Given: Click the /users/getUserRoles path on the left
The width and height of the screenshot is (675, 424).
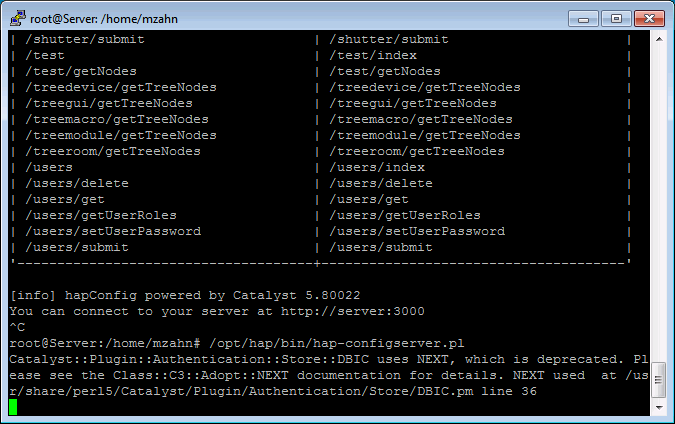Looking at the screenshot, I should point(101,215).
